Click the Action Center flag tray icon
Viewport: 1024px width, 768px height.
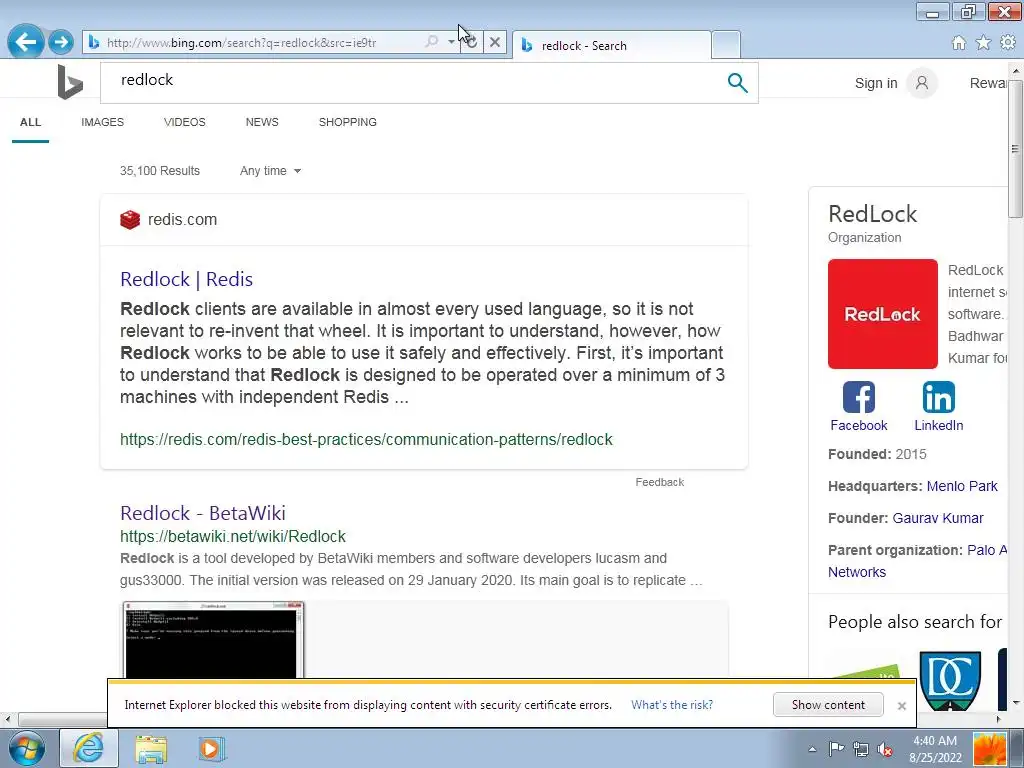click(836, 749)
